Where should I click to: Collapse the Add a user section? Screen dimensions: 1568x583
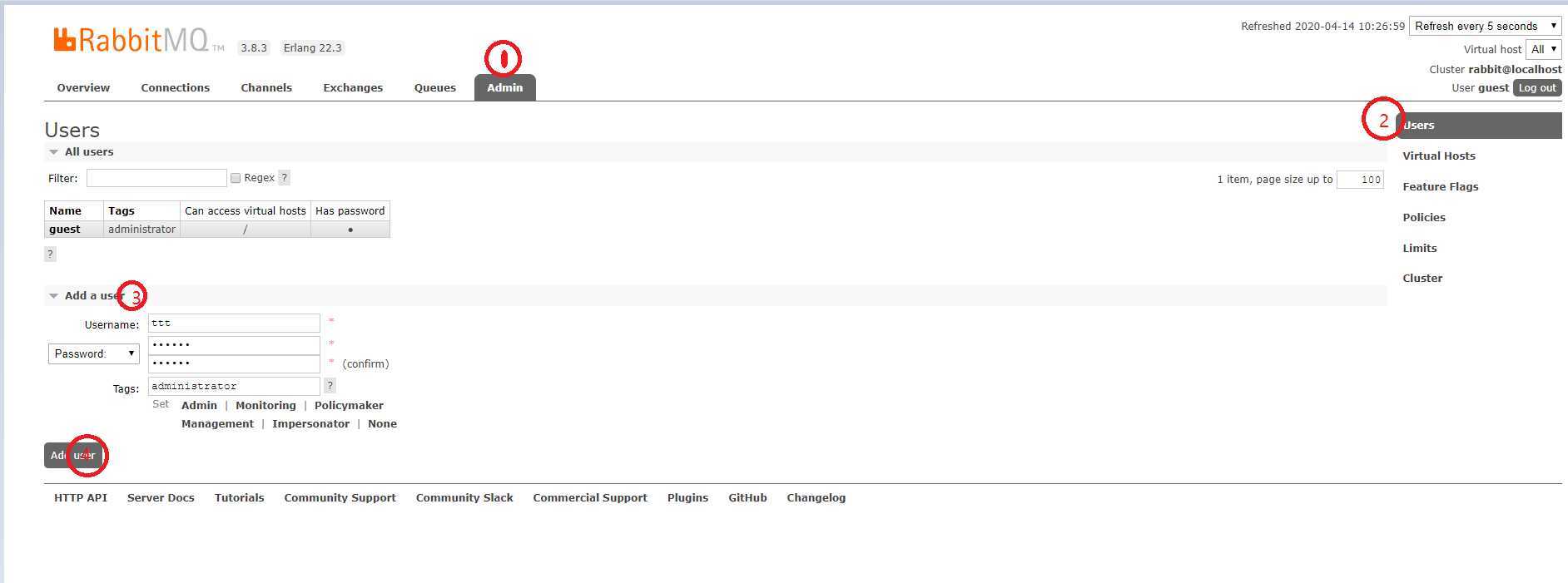coord(87,295)
